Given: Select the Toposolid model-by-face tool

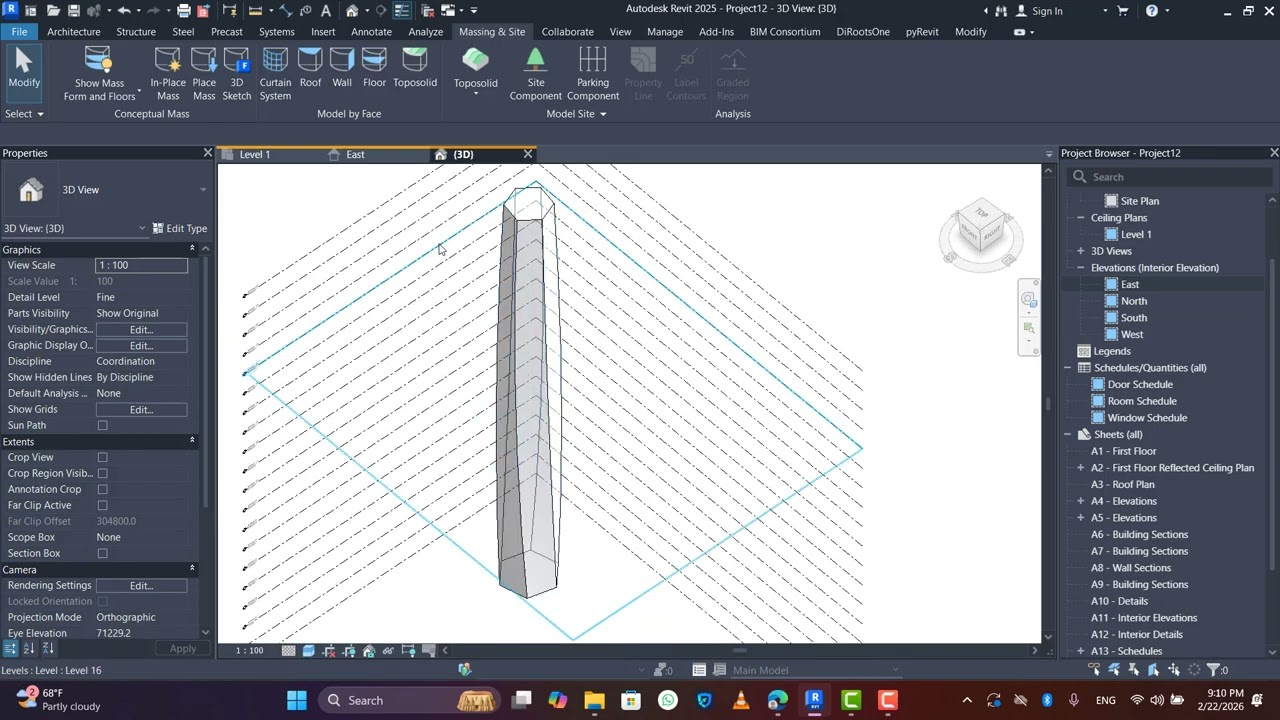Looking at the screenshot, I should pos(415,69).
